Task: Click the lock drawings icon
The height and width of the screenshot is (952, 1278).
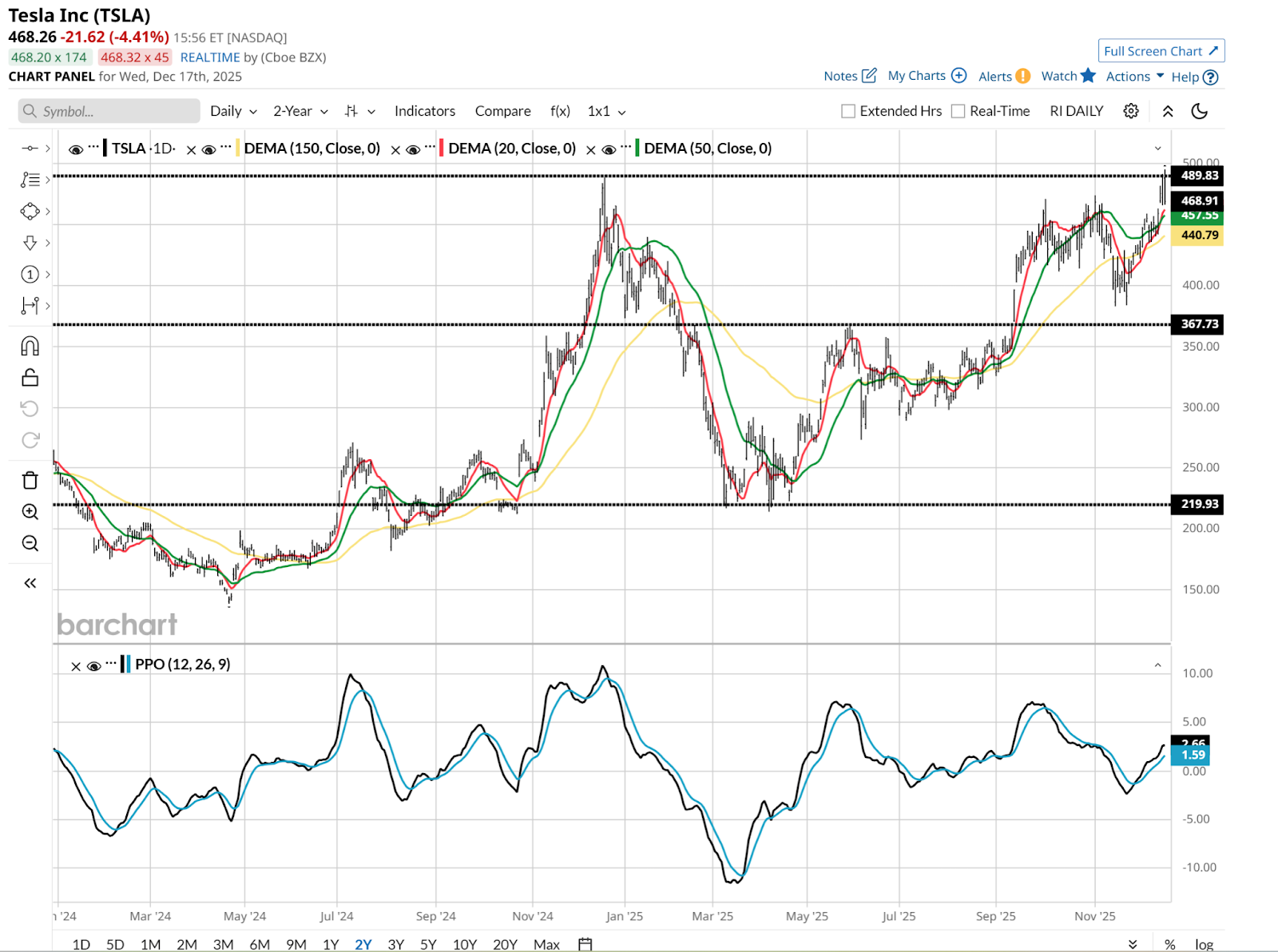Action: point(30,377)
